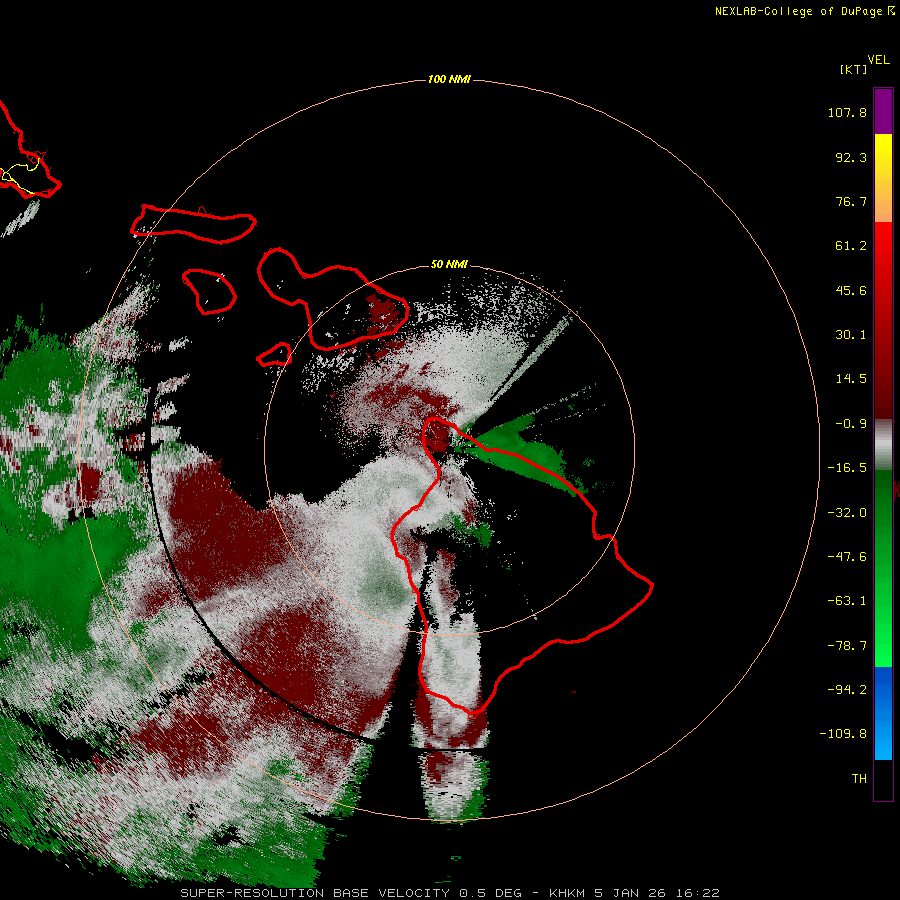Viewport: 900px width, 900px height.
Task: Click the 30.1 velocity scale value
Action: tap(851, 335)
